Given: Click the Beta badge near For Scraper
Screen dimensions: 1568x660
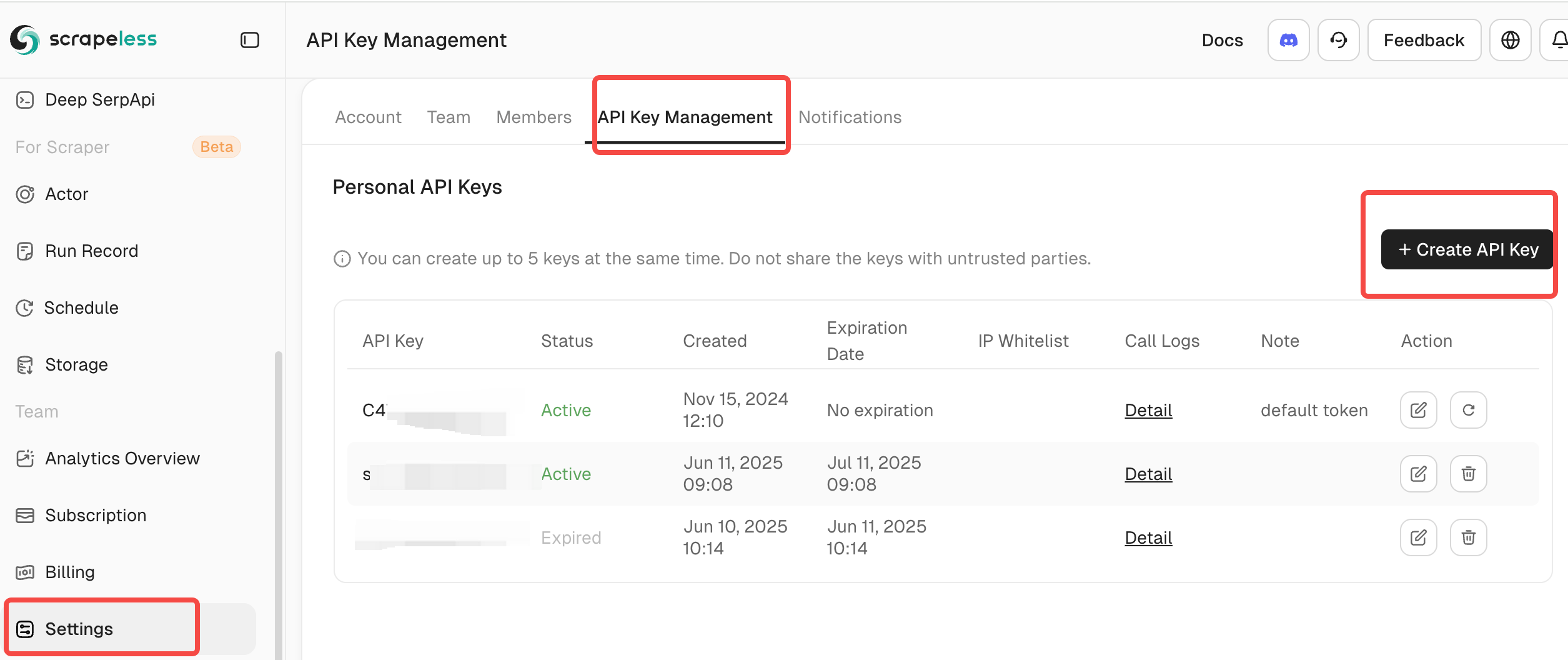Looking at the screenshot, I should tap(216, 147).
